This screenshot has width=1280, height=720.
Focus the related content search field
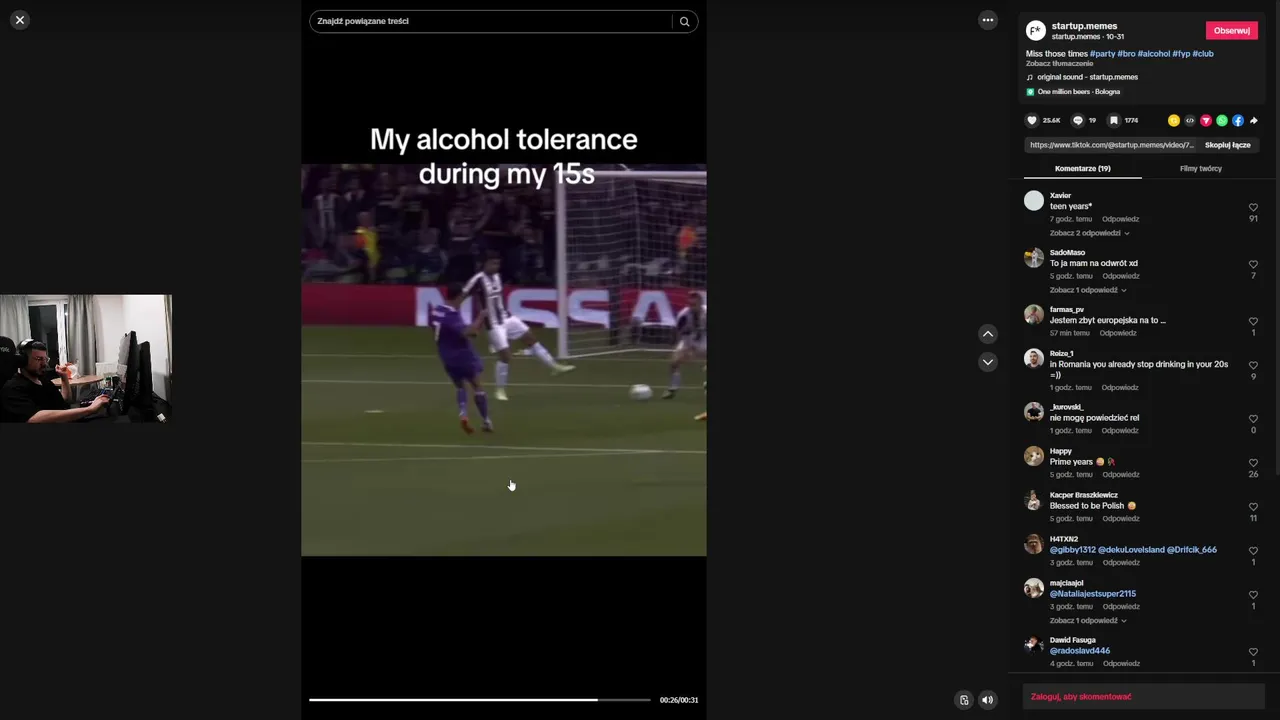click(x=490, y=21)
